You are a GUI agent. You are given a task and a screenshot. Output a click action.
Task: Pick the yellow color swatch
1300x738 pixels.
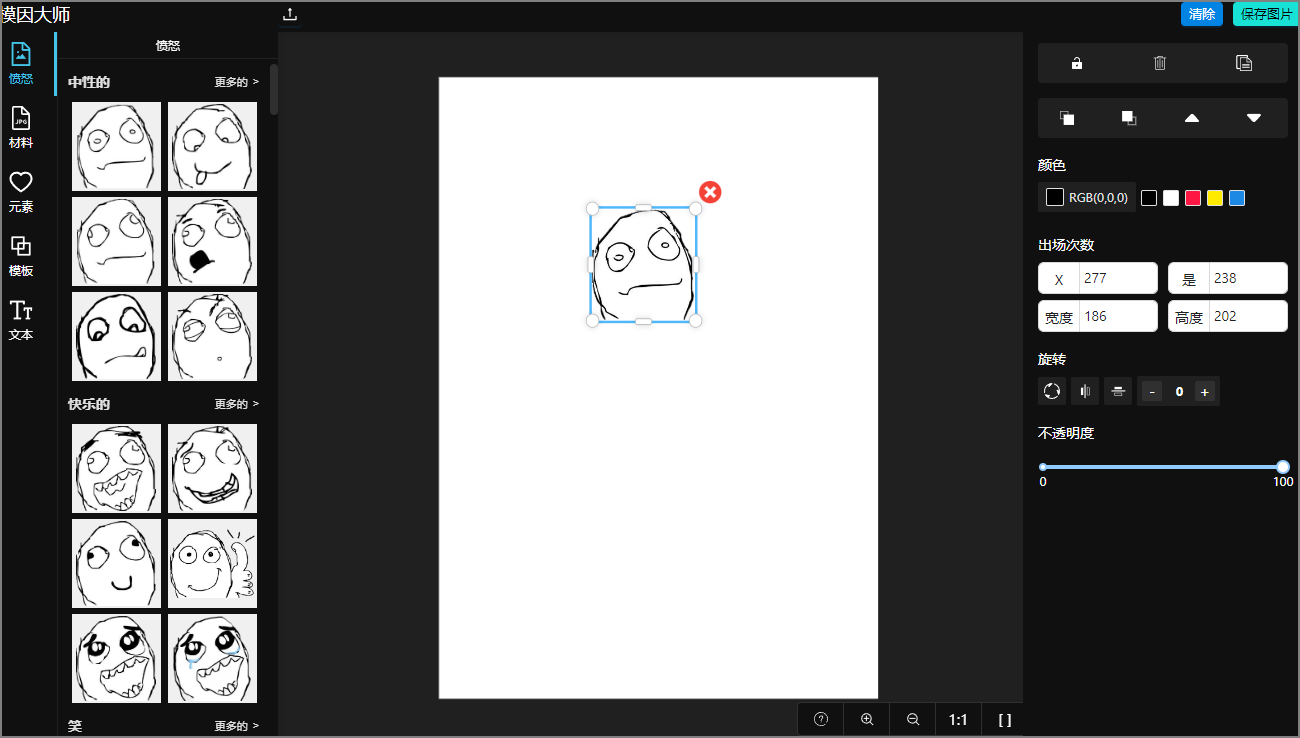[1215, 198]
